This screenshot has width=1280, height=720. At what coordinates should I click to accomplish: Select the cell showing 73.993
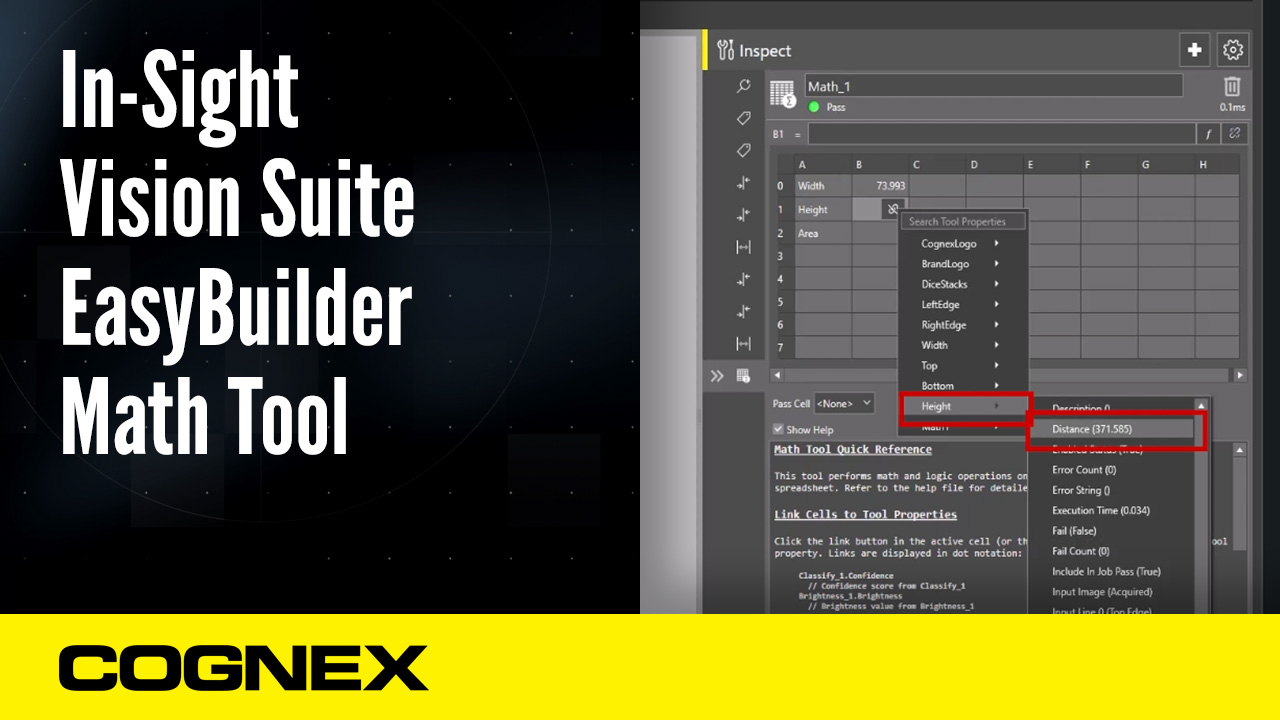pos(880,186)
